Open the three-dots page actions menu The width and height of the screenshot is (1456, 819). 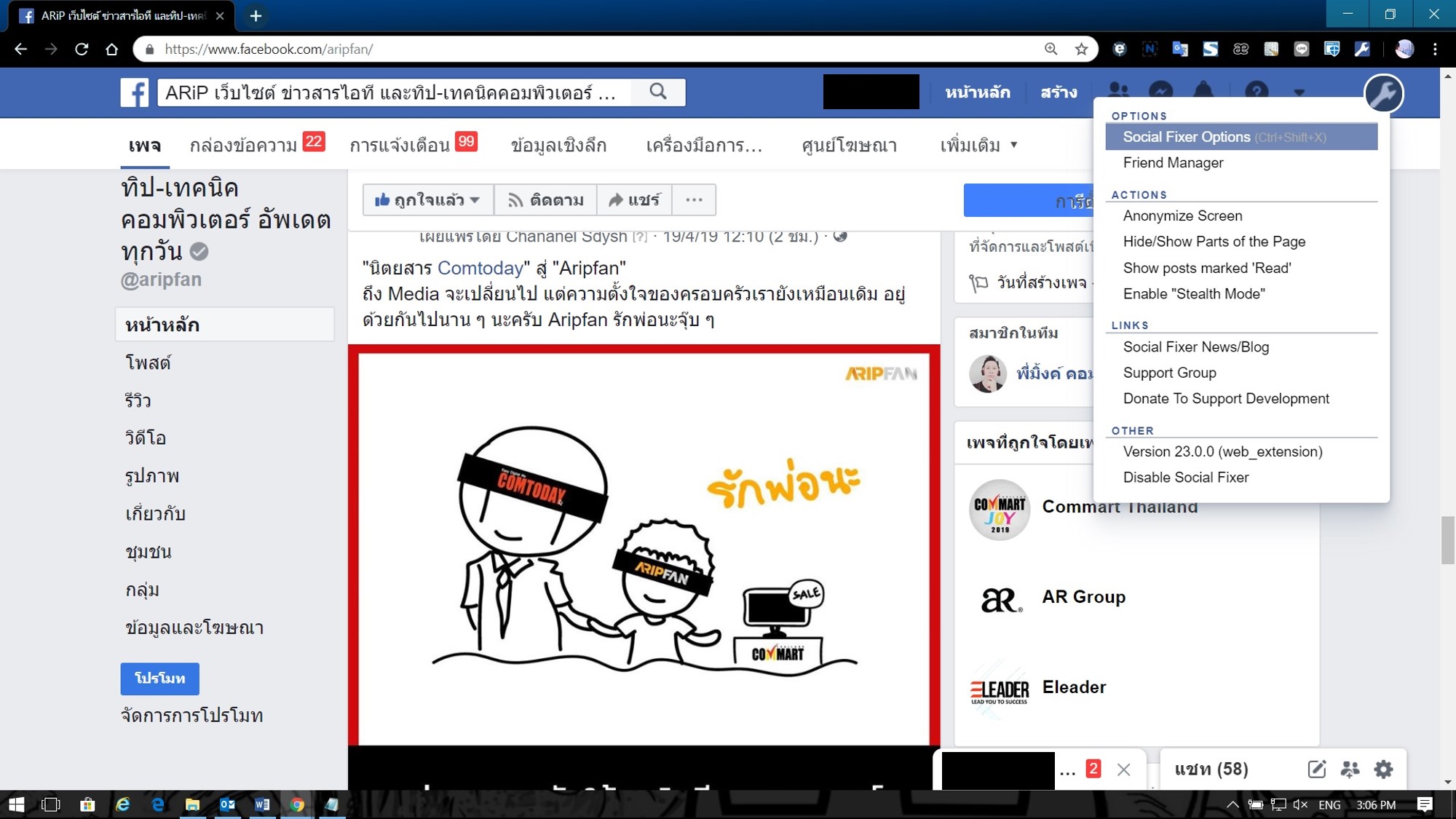pos(694,200)
